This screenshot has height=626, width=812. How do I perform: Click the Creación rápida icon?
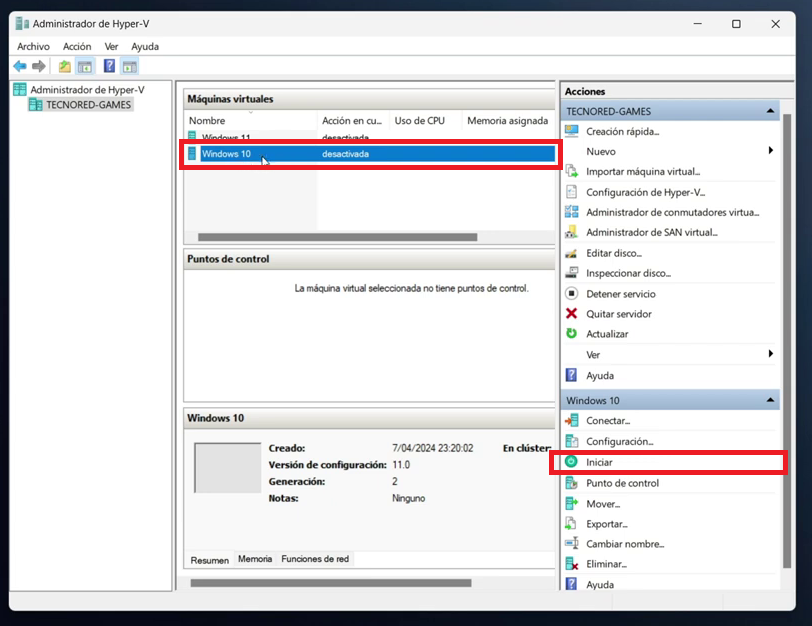[572, 131]
